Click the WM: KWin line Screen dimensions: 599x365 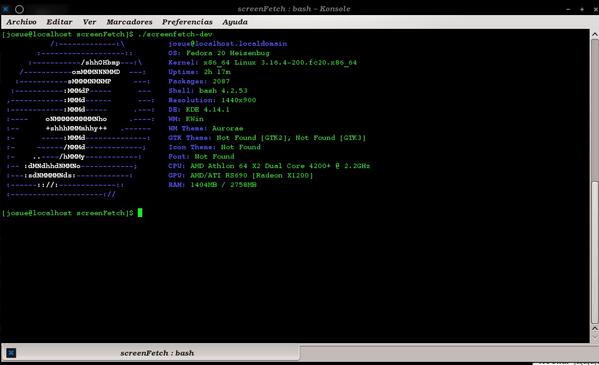tap(186, 119)
